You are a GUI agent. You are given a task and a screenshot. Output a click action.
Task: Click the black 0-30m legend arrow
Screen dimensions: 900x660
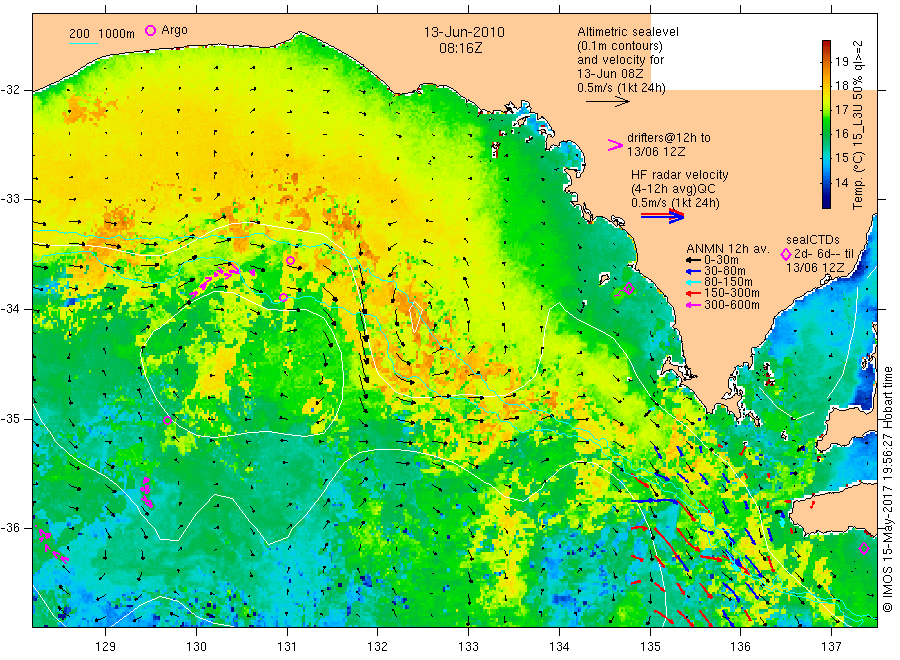693,260
